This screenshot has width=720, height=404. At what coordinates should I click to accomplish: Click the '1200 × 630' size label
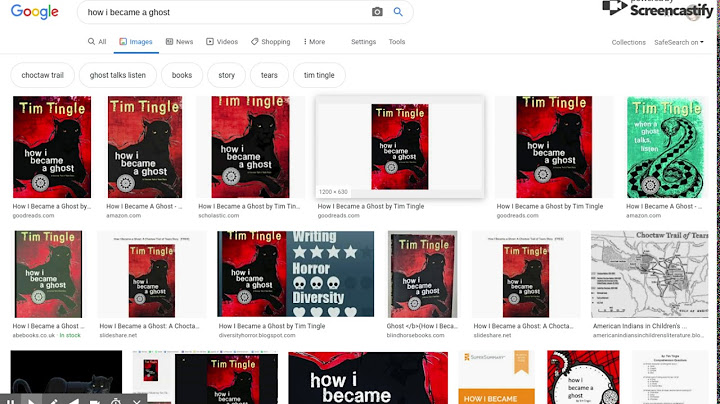click(333, 192)
